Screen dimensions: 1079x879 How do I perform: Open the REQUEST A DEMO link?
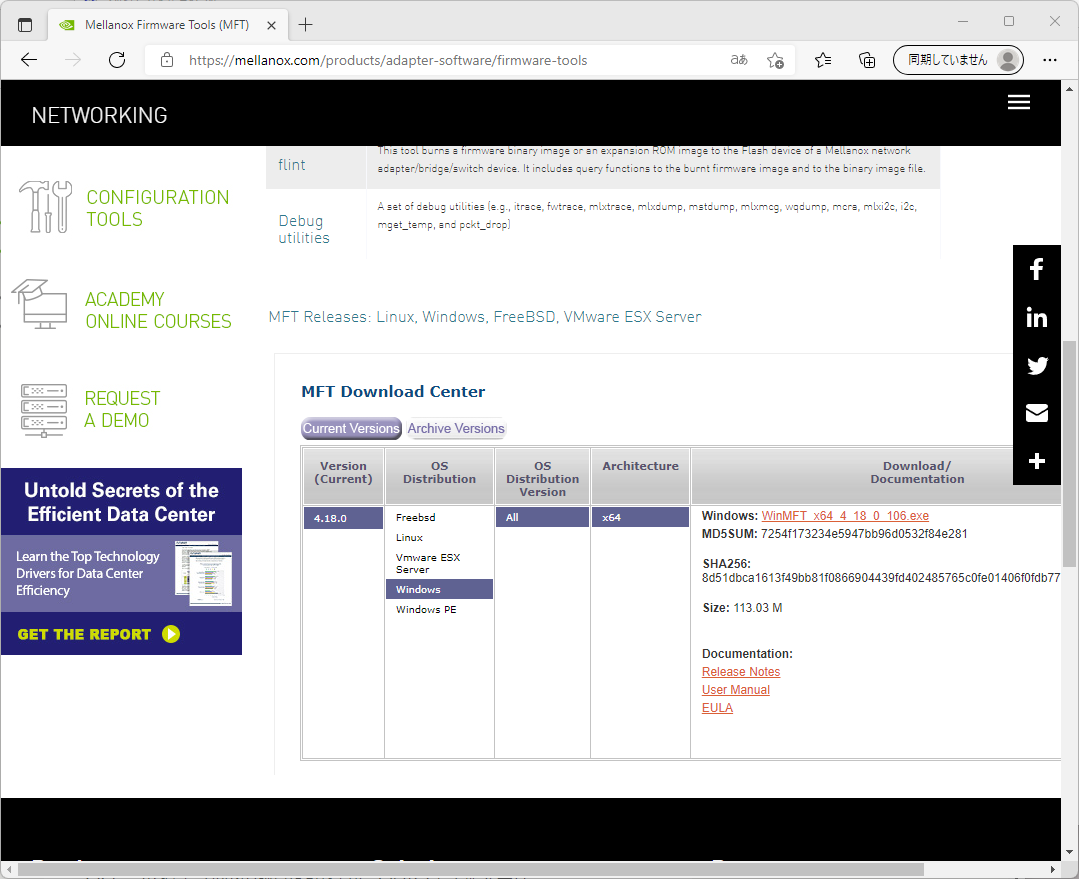coord(122,410)
